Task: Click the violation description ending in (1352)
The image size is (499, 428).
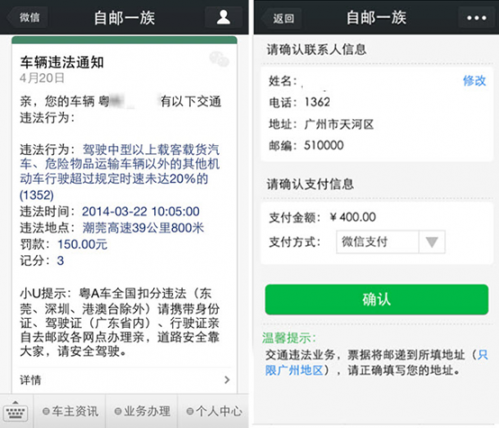Action: (120, 172)
